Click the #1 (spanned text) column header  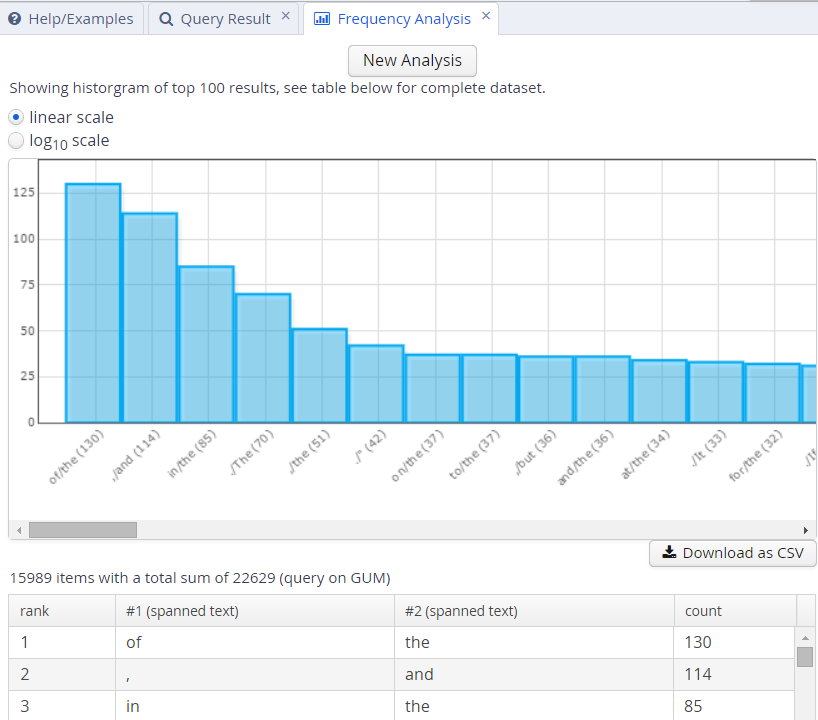tap(182, 611)
